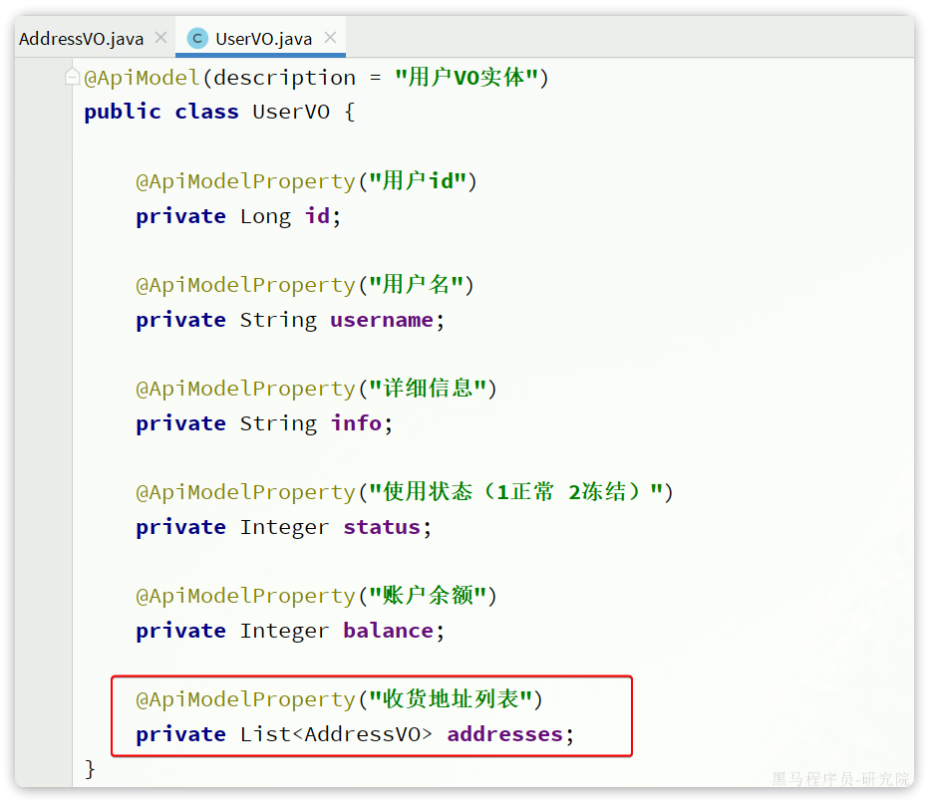
Task: Click the 'public' keyword
Action: pyautogui.click(x=123, y=112)
